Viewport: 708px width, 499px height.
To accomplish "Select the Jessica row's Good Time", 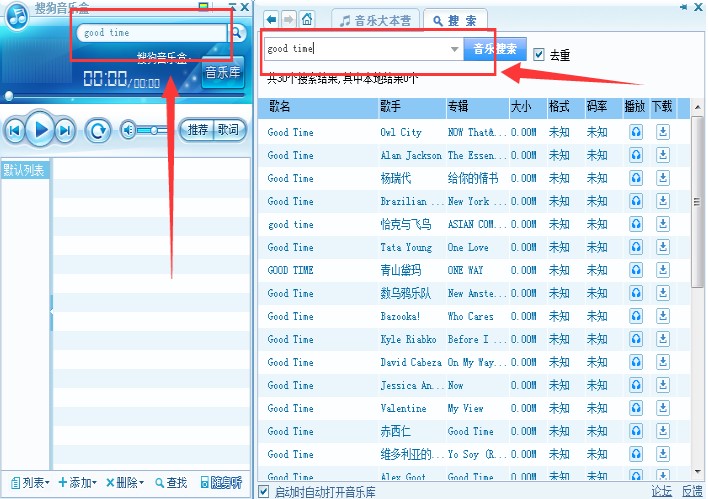I will tap(474, 386).
